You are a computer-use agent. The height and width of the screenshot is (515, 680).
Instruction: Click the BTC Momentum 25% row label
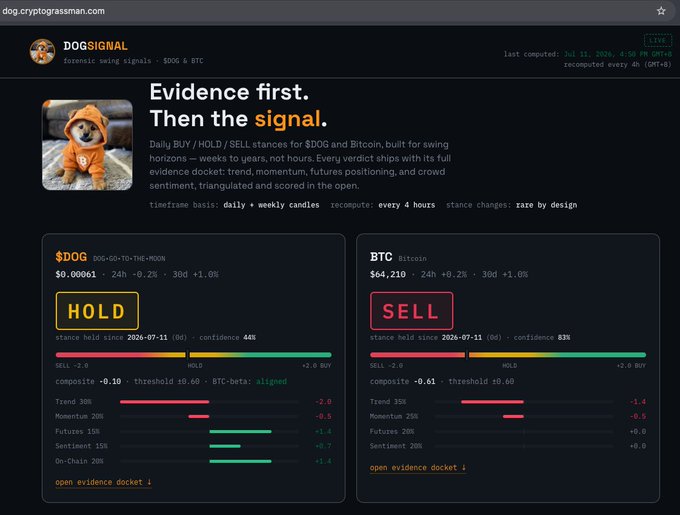[394, 416]
